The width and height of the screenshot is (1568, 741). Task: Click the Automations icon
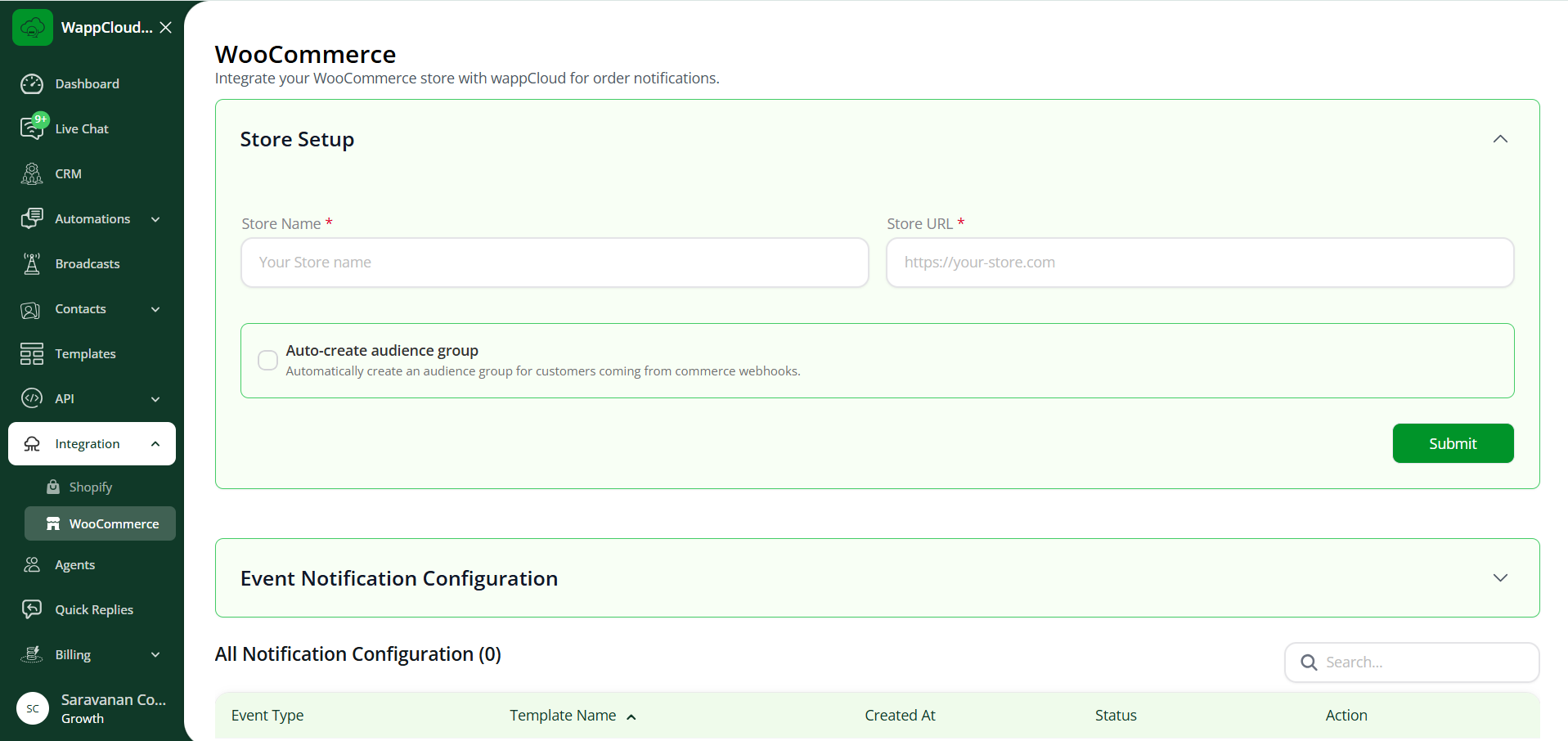click(32, 218)
